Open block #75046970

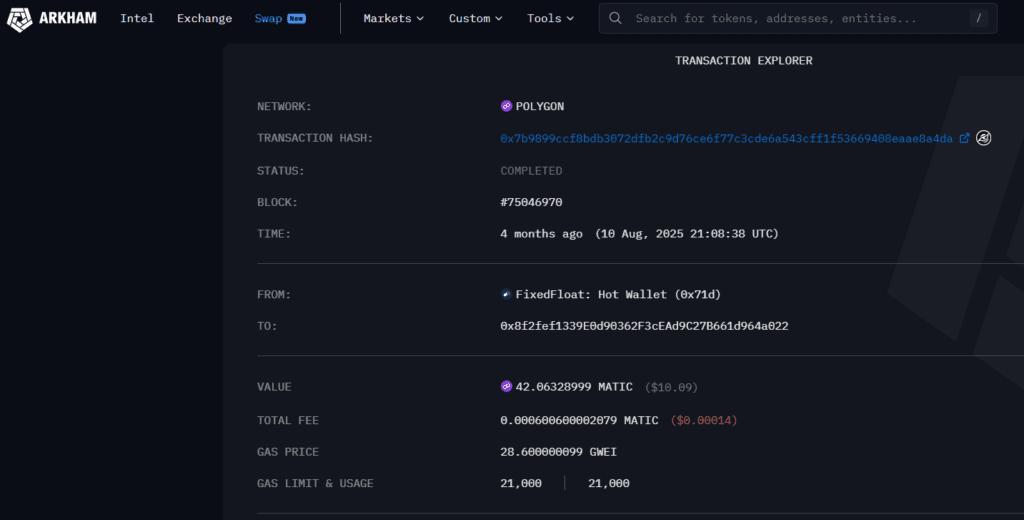[531, 202]
